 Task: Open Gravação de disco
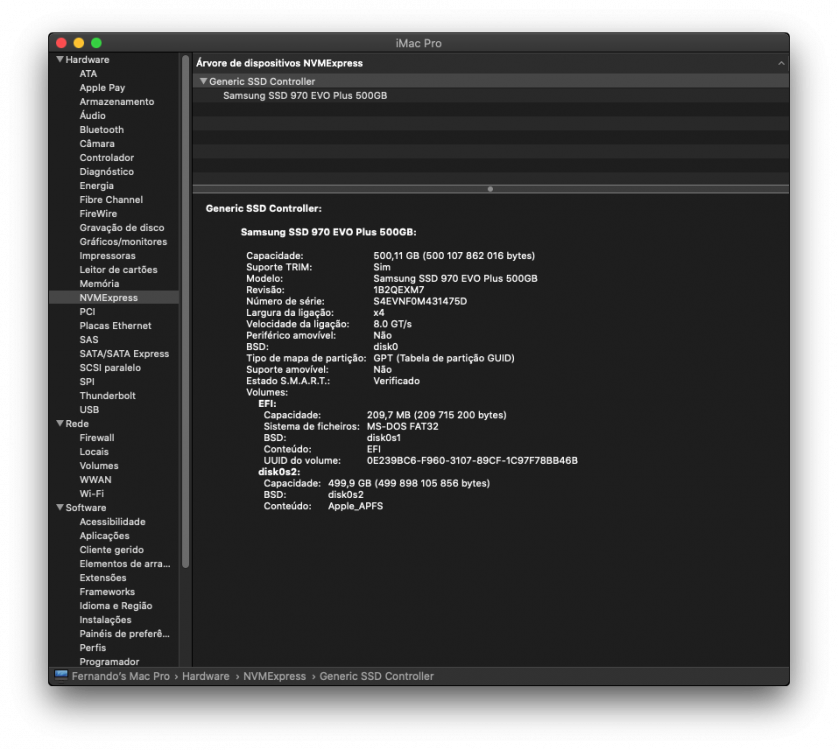pos(122,228)
